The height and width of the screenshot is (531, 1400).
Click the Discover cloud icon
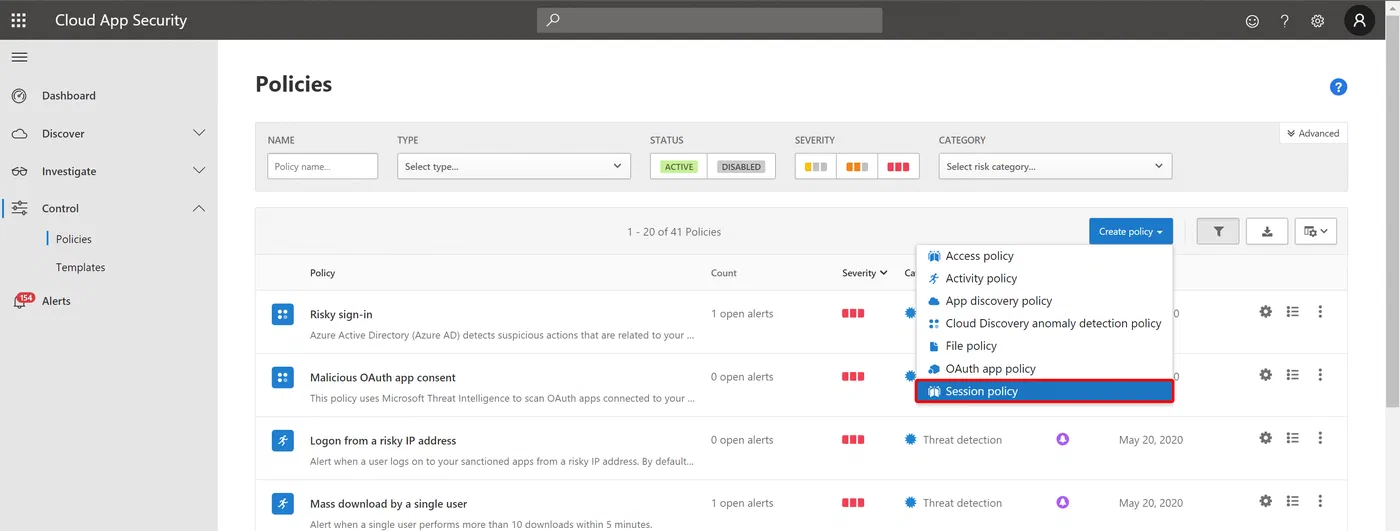[19, 134]
